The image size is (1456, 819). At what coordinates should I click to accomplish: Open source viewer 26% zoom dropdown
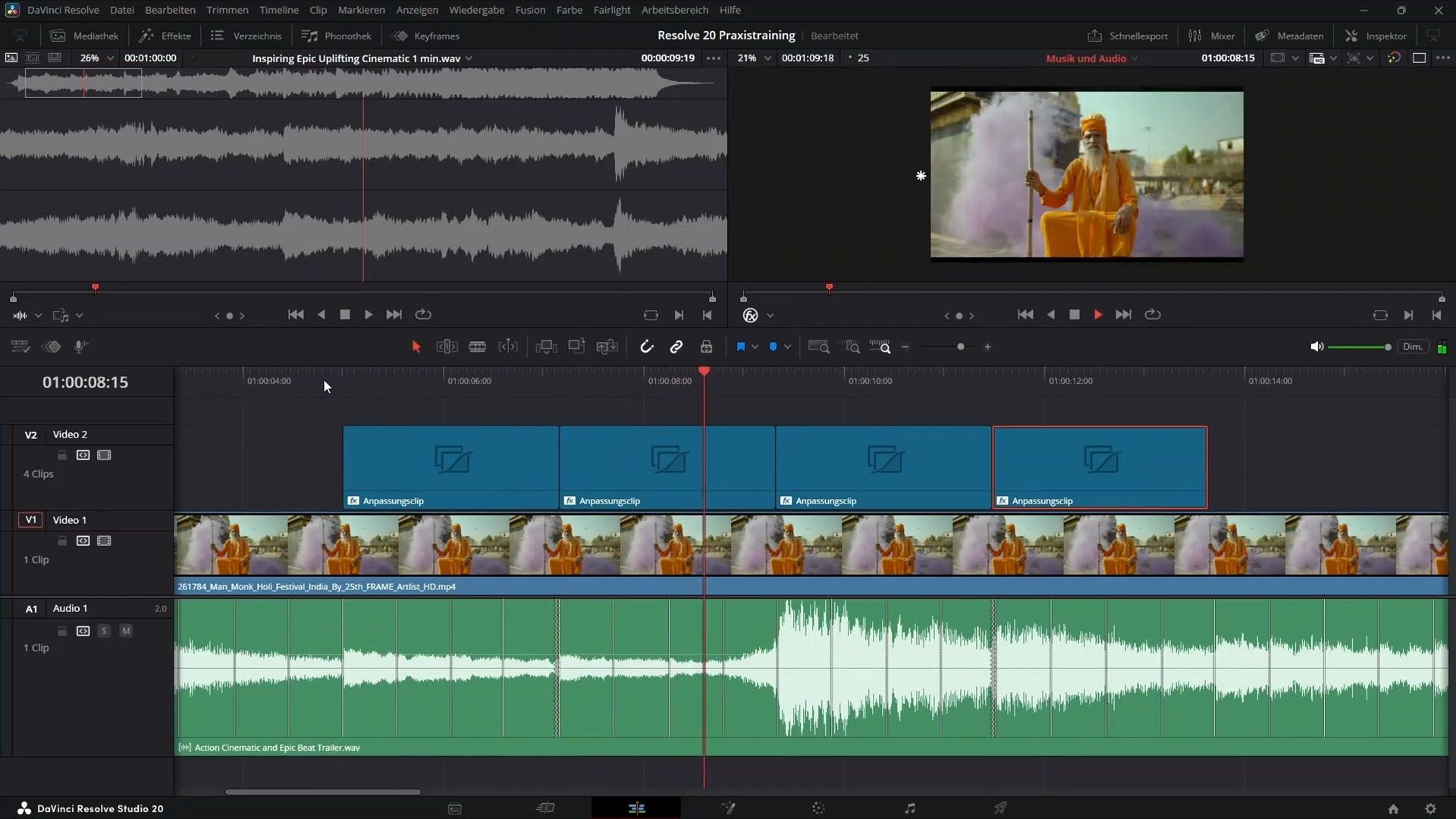[x=110, y=58]
